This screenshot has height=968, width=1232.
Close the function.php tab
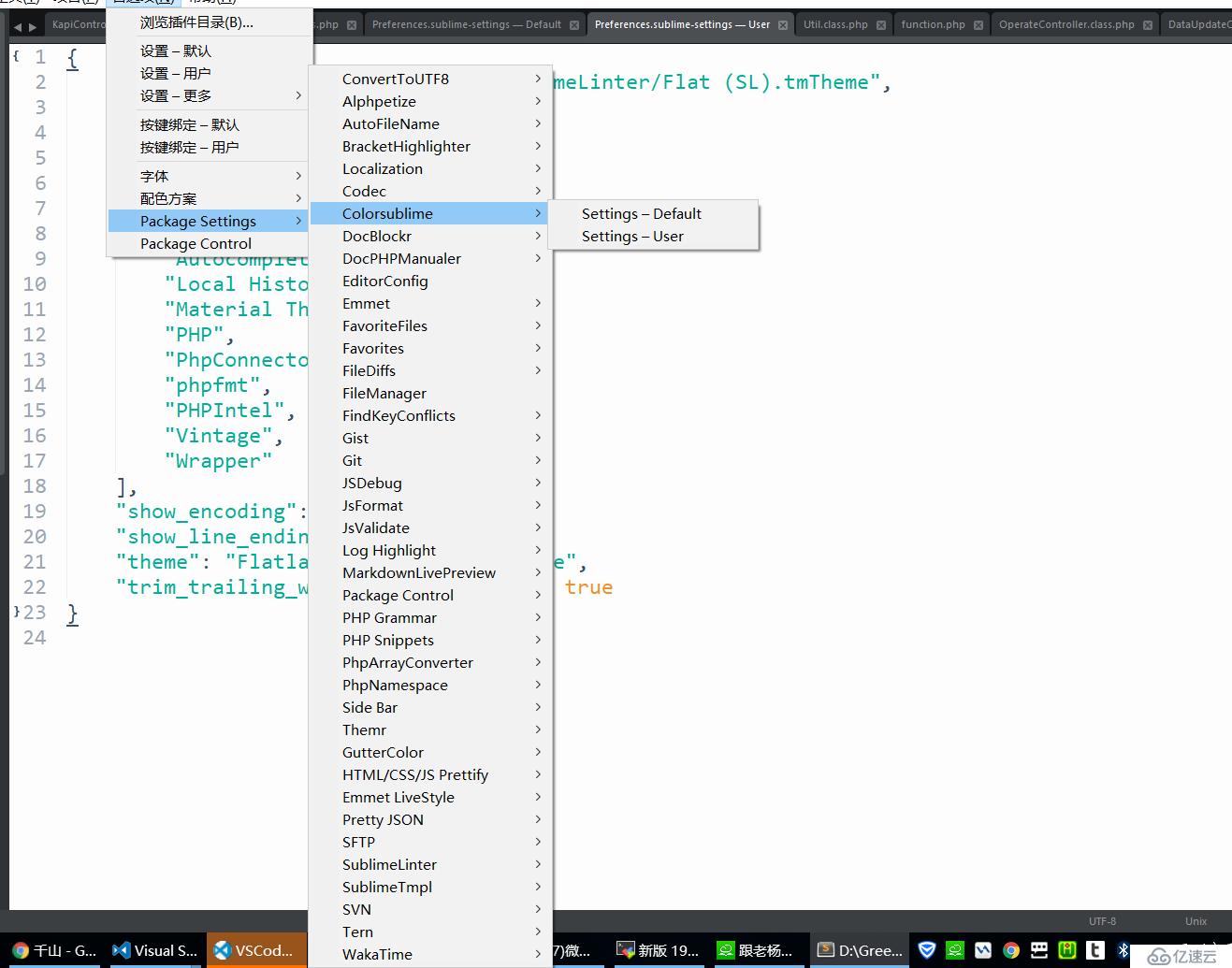coord(978,25)
